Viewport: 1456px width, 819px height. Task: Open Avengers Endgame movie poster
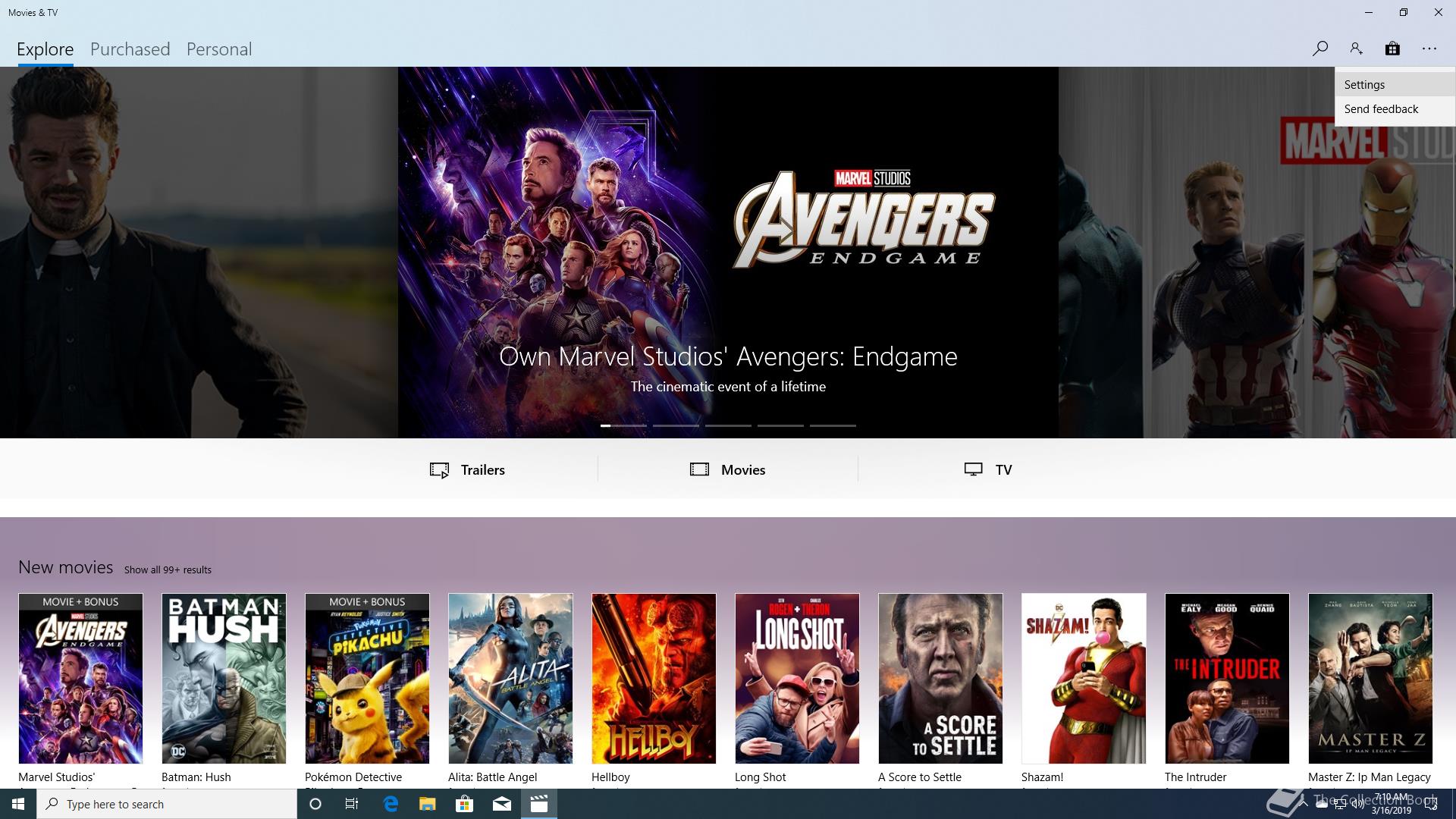(80, 678)
